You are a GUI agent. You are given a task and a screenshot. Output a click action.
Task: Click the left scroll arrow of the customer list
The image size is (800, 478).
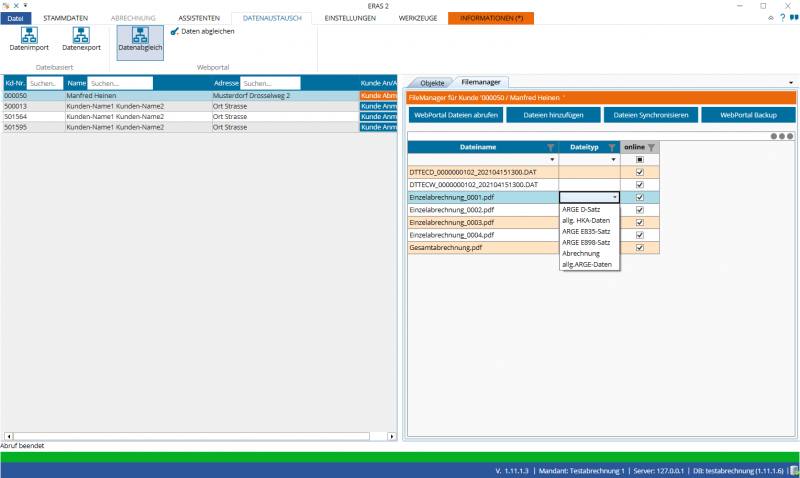point(9,437)
